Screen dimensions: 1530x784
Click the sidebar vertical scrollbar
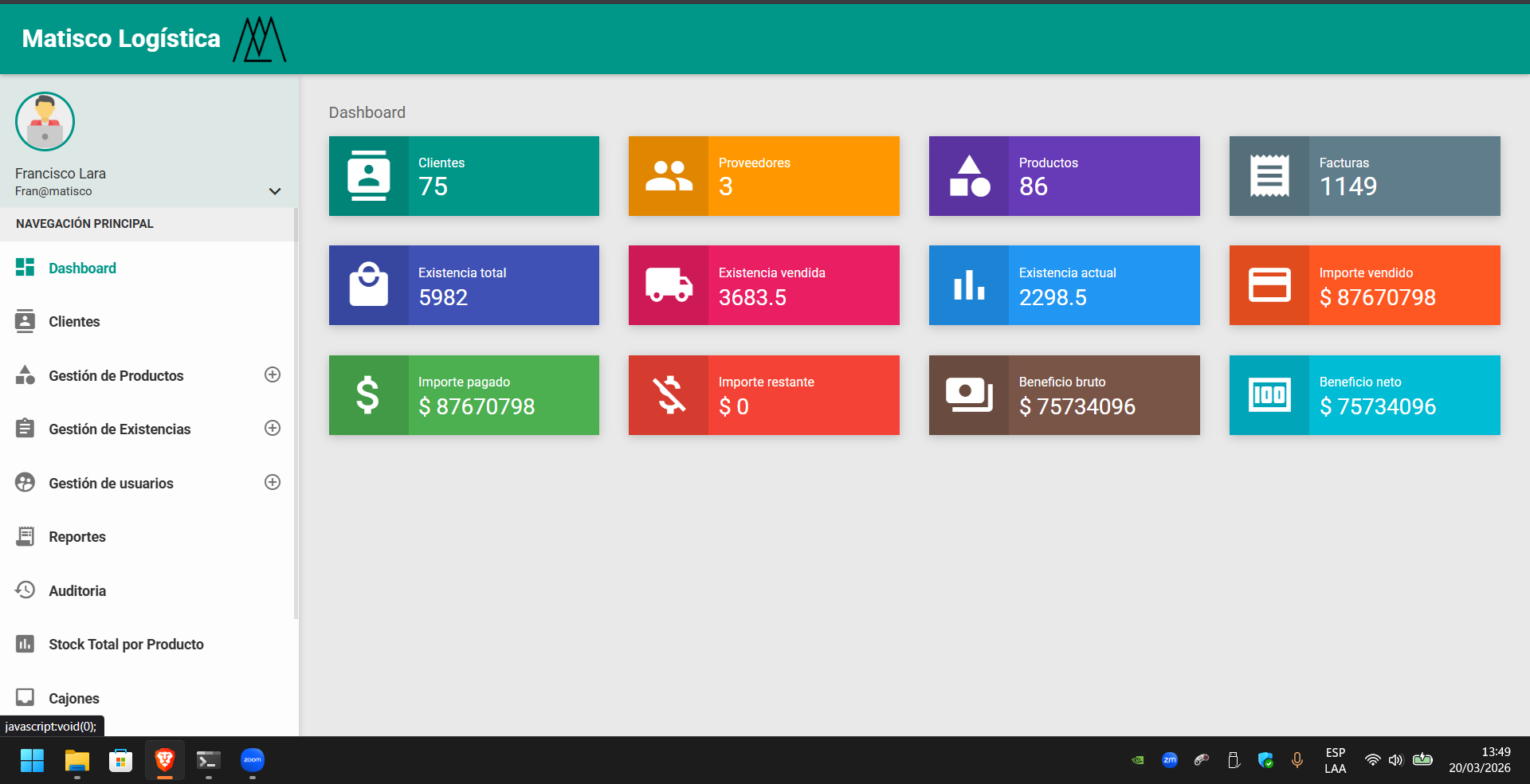coord(296,414)
